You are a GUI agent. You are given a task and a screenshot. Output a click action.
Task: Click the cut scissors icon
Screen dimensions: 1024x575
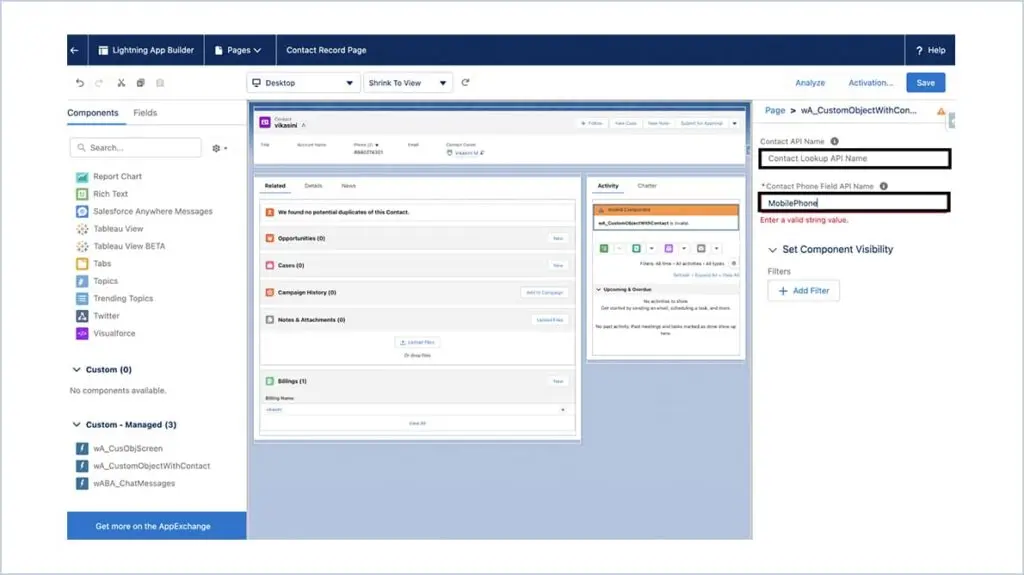click(121, 83)
